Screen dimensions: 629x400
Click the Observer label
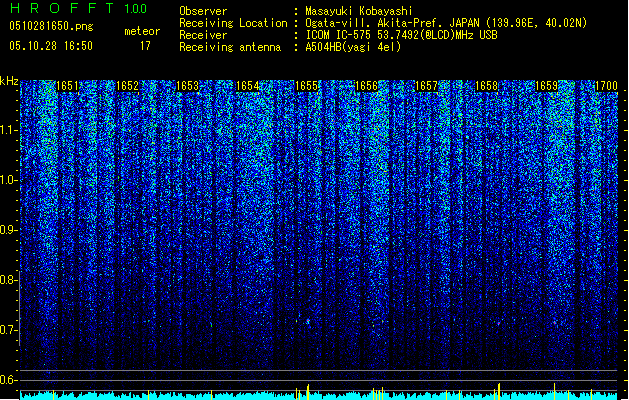(203, 11)
